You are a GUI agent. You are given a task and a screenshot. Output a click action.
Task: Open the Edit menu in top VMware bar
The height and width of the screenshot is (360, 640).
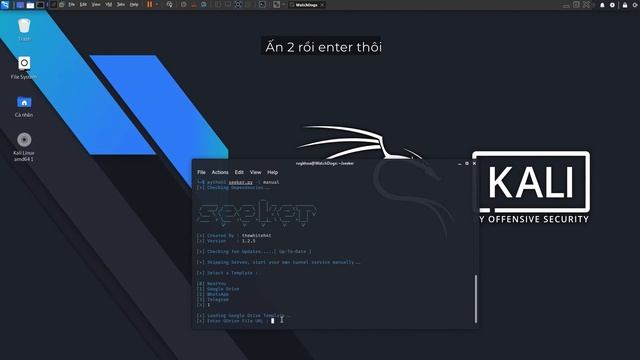point(83,4)
